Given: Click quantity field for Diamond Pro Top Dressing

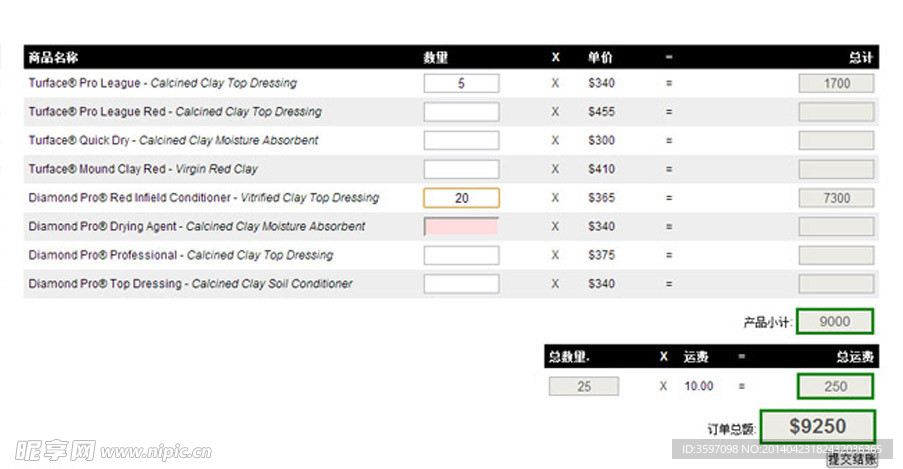Looking at the screenshot, I should coord(461,283).
